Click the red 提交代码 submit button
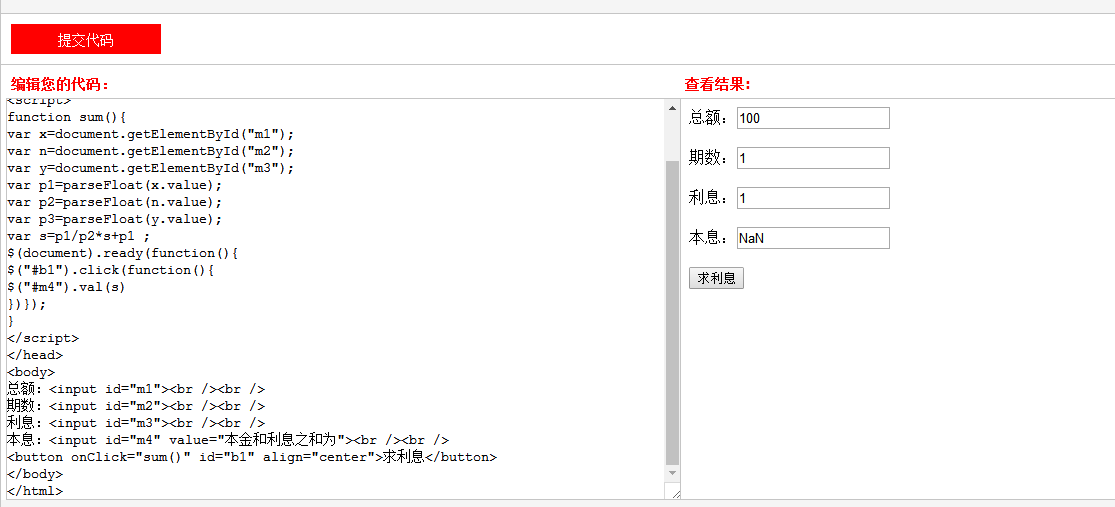1115x507 pixels. click(86, 39)
